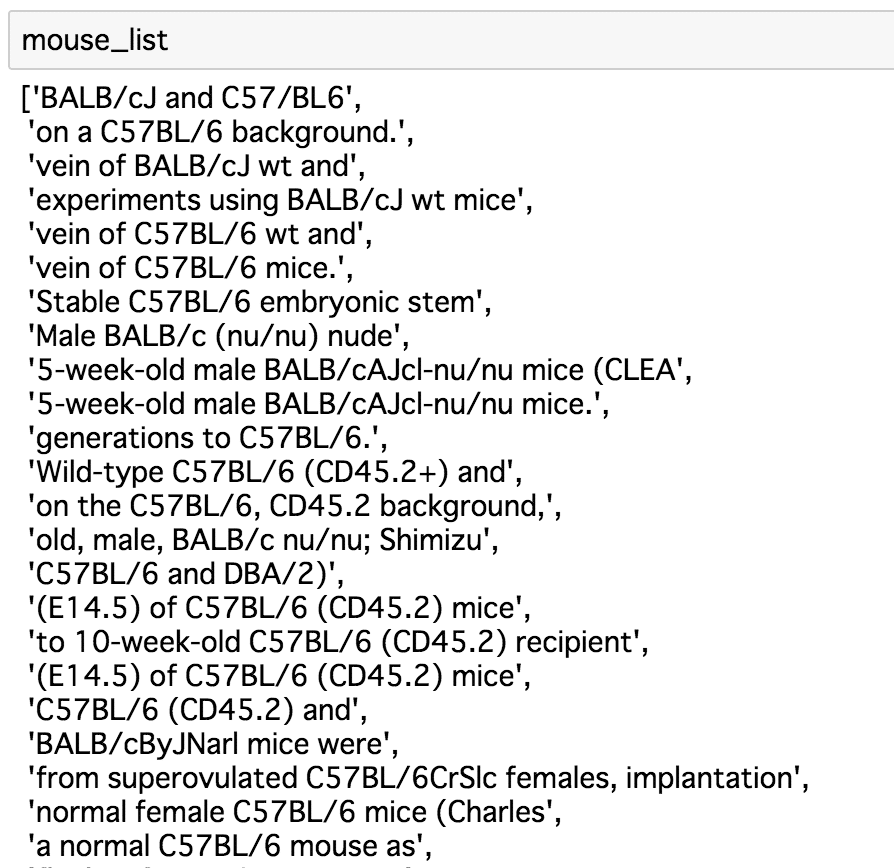The image size is (894, 868).
Task: Click the 'BALB/cJ and C57/BL6' output line
Action: point(191,98)
